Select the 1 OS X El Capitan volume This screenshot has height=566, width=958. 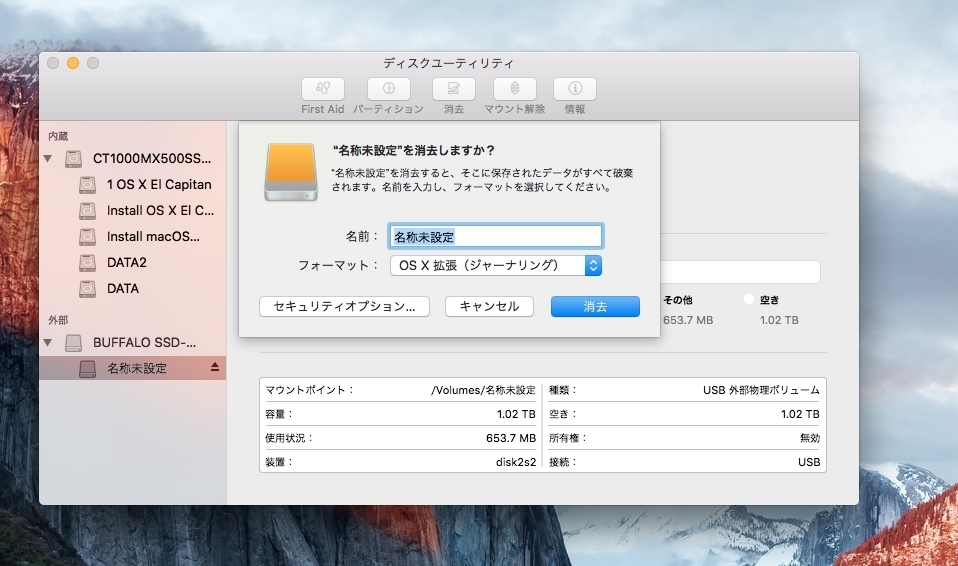tap(158, 185)
